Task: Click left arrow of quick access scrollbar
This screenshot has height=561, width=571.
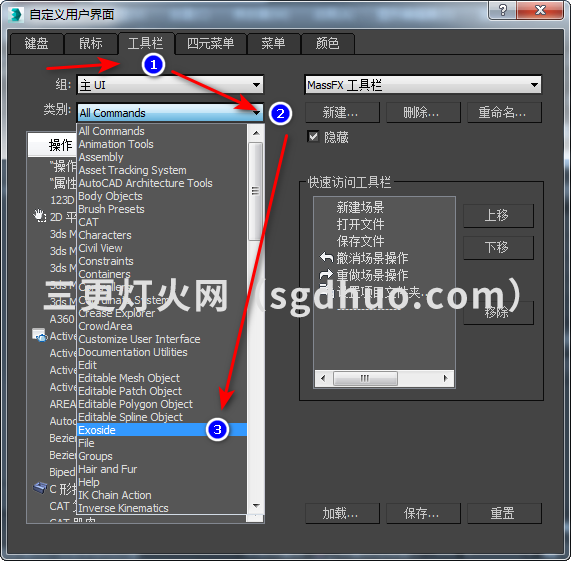Action: point(323,379)
